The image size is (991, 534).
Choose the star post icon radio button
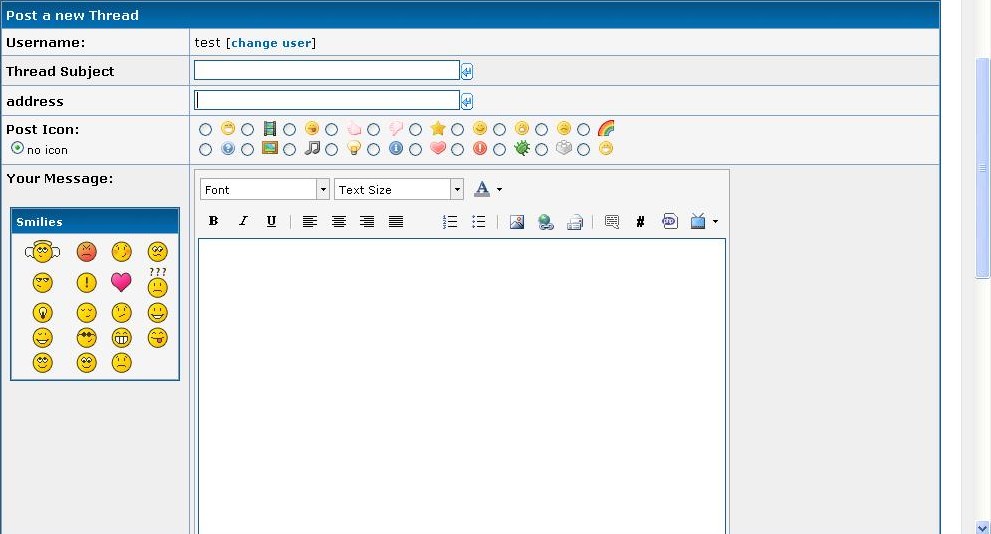416,129
